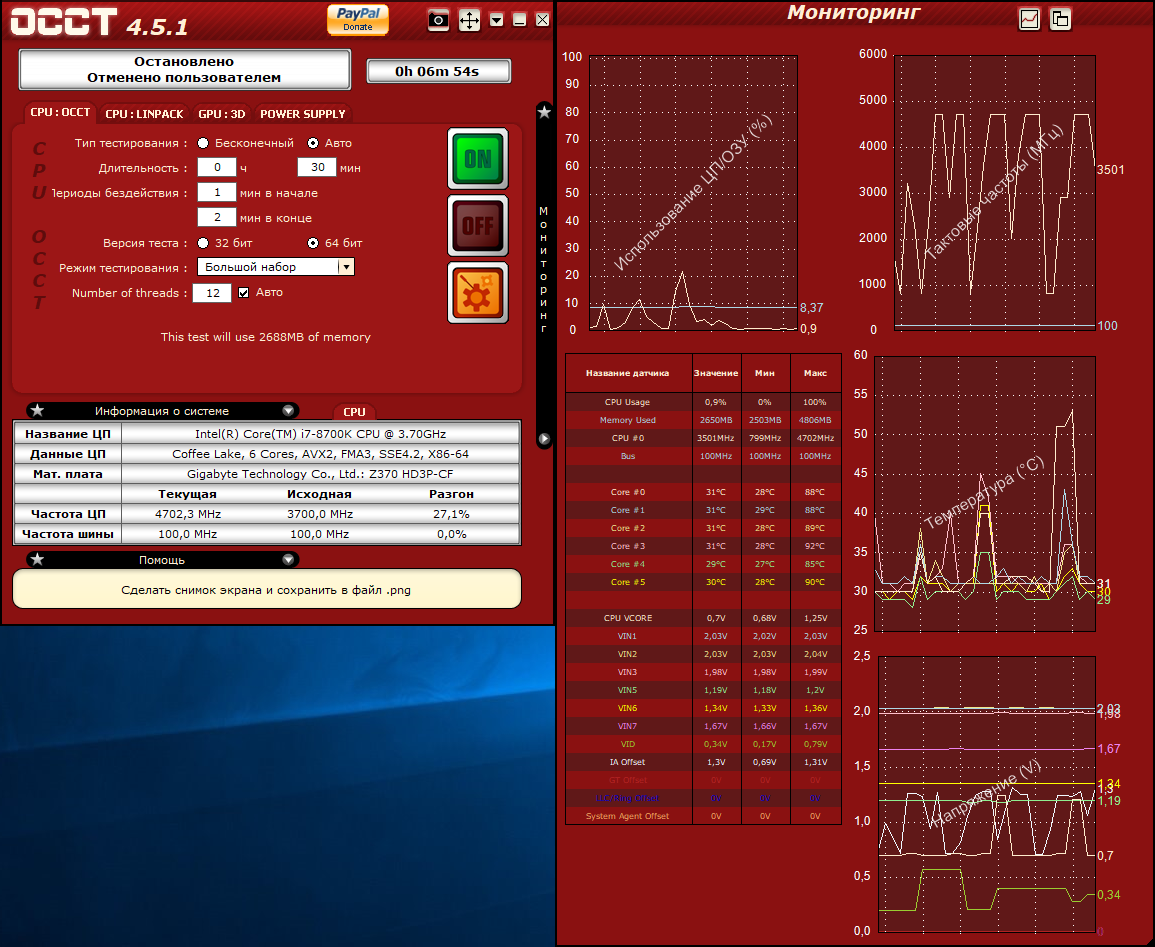Click the star icon beside Помощь
The width and height of the screenshot is (1155, 947).
pos(38,560)
